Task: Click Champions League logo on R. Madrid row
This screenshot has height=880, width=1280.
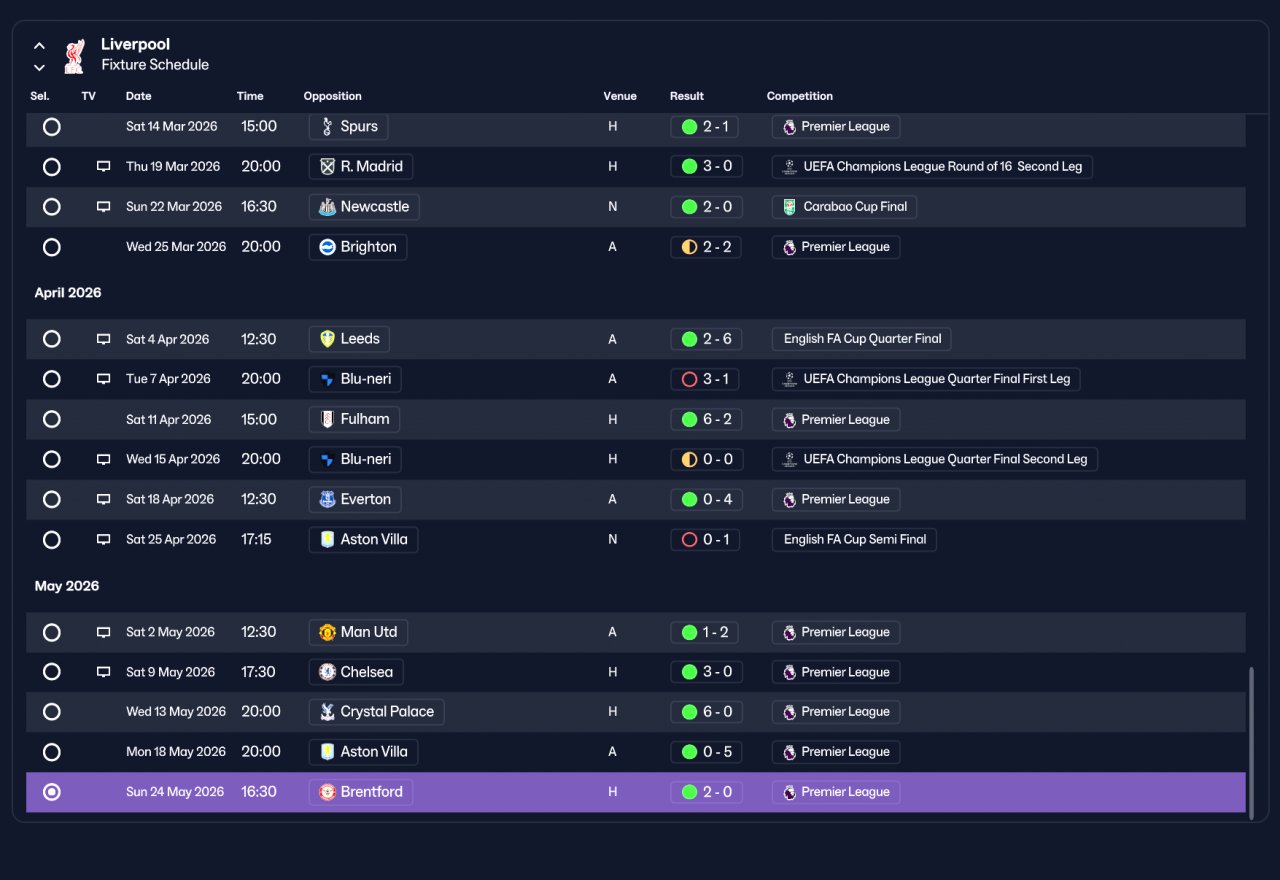Action: [789, 167]
